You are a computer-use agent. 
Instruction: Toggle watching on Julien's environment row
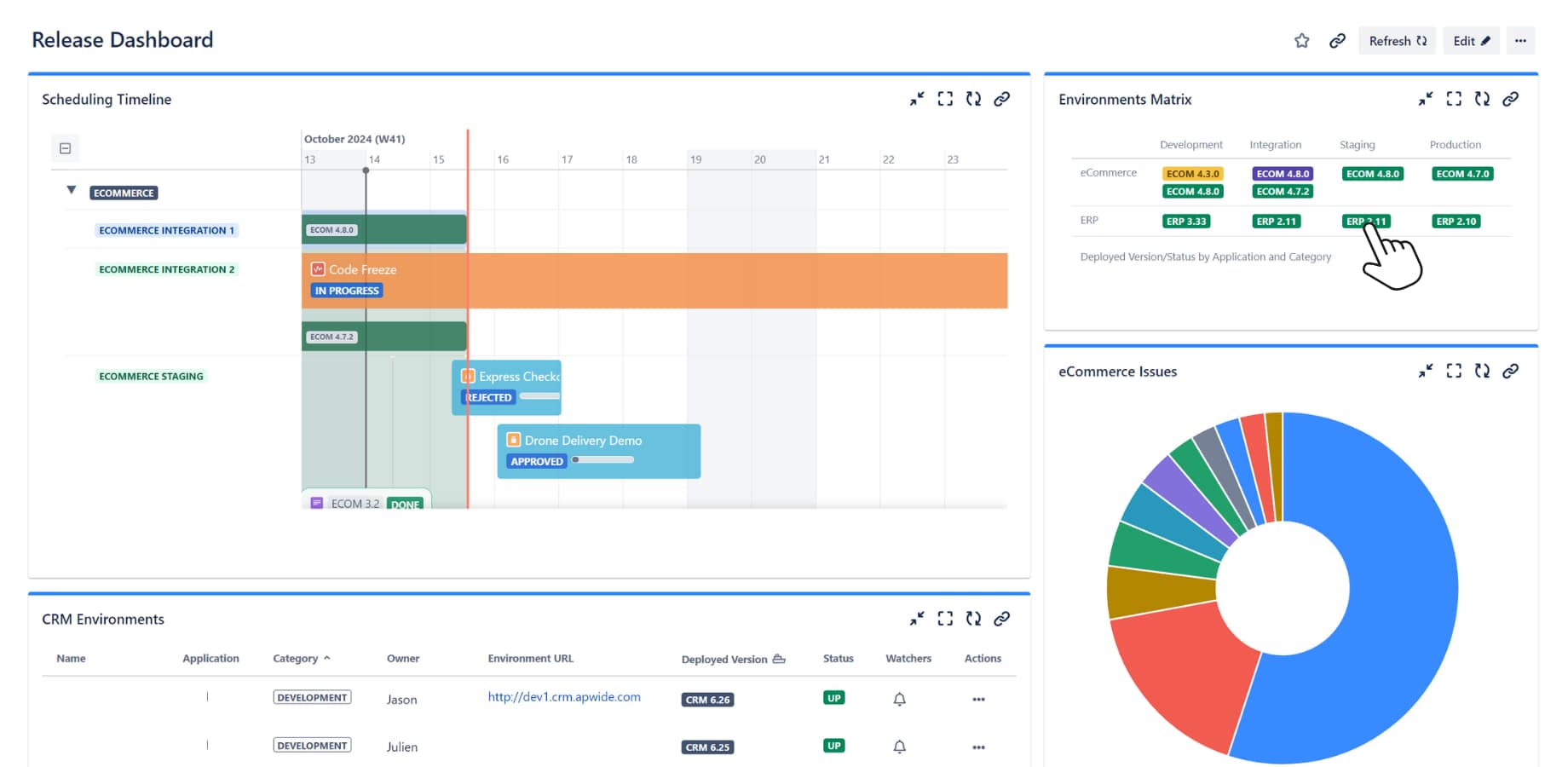(x=899, y=747)
